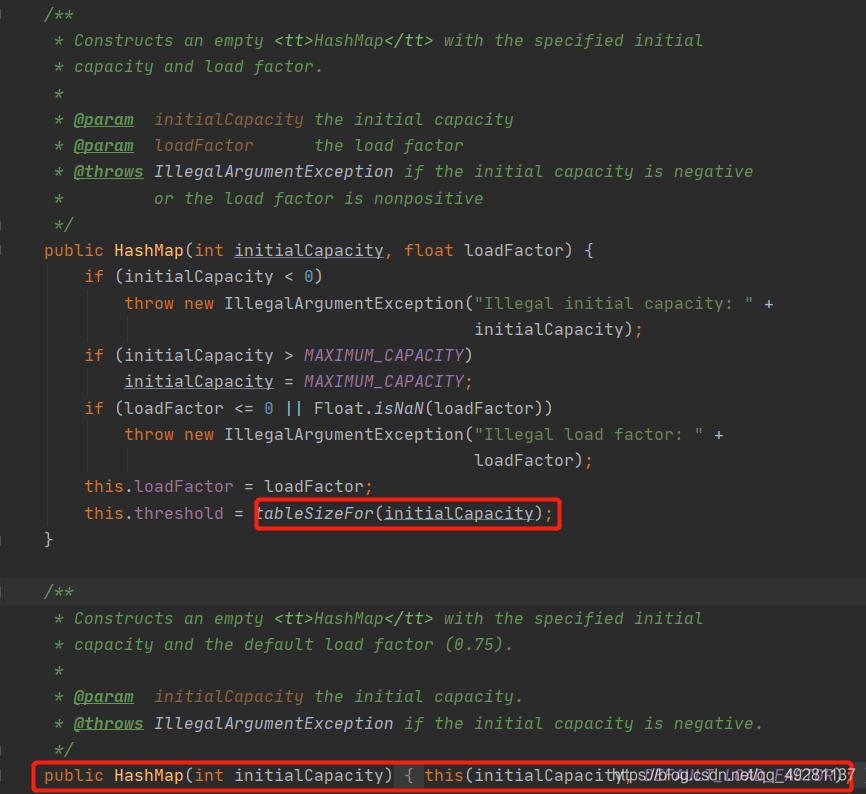Click the word default in the comment

click(279, 644)
